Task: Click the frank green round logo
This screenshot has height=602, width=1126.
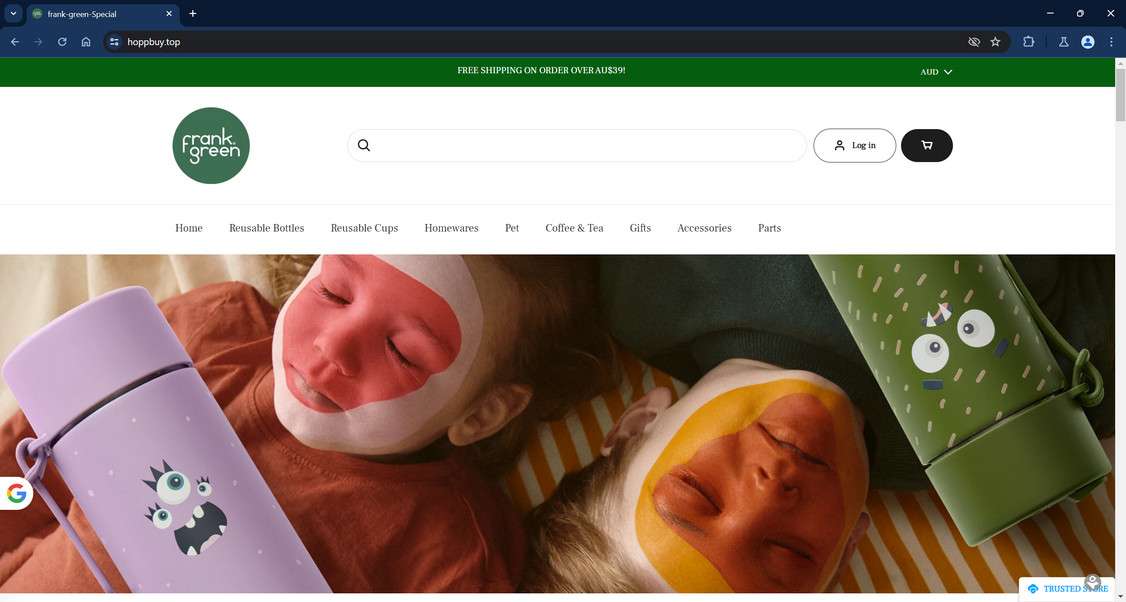Action: tap(210, 145)
